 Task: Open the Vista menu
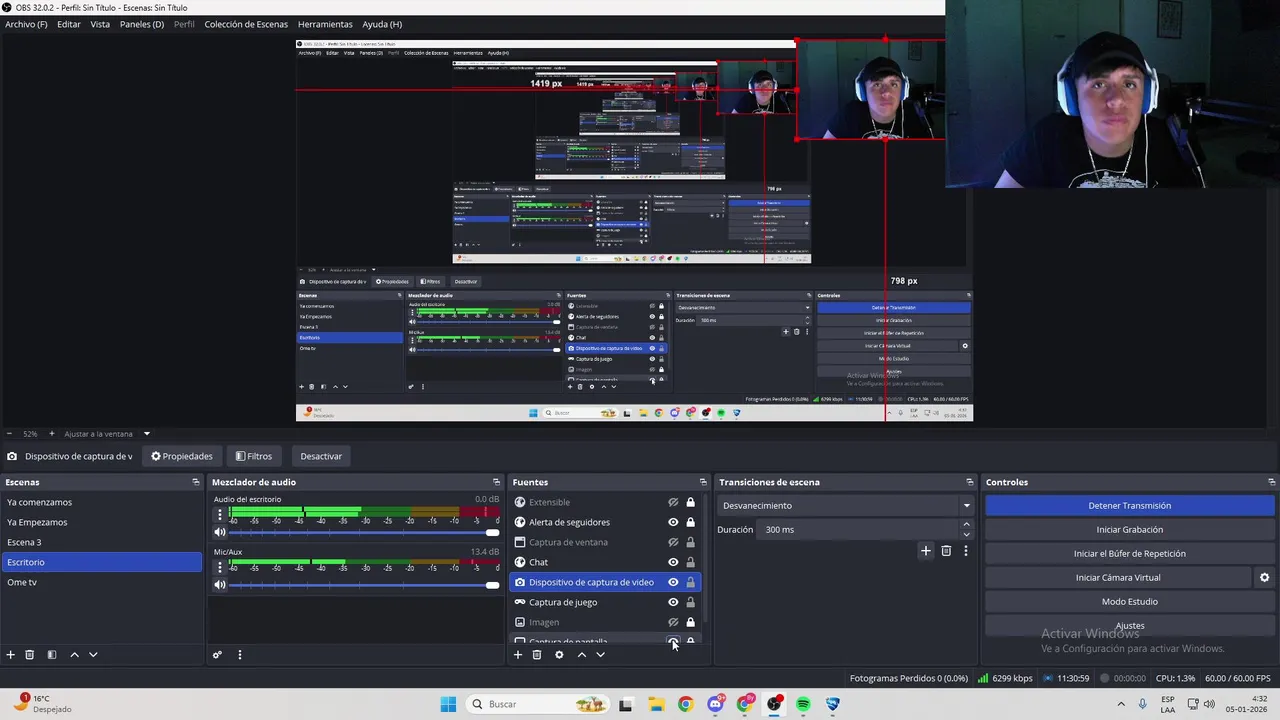(100, 24)
